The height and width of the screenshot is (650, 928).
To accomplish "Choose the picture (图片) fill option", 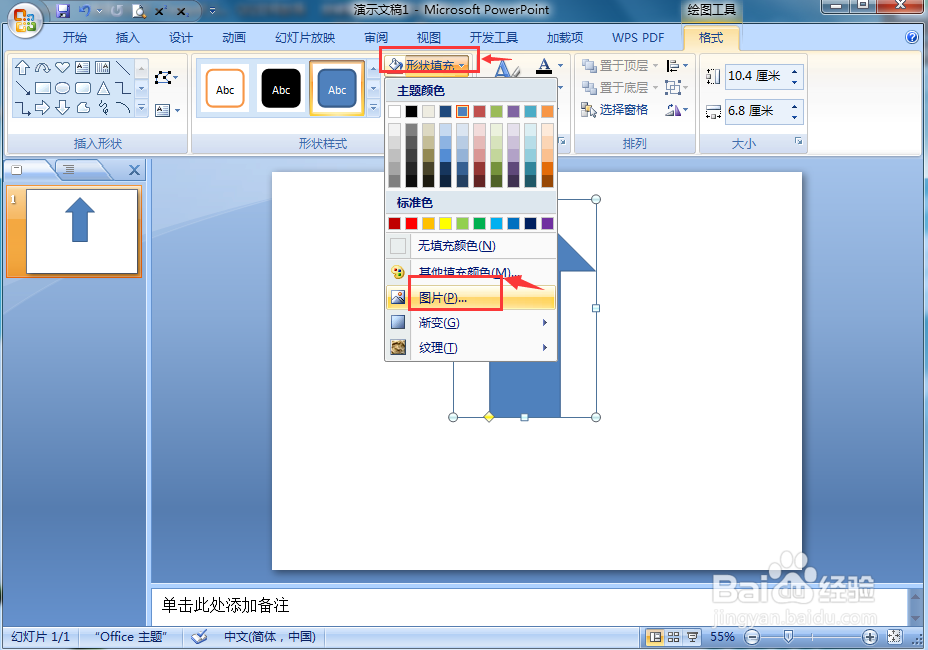I will [x=471, y=298].
